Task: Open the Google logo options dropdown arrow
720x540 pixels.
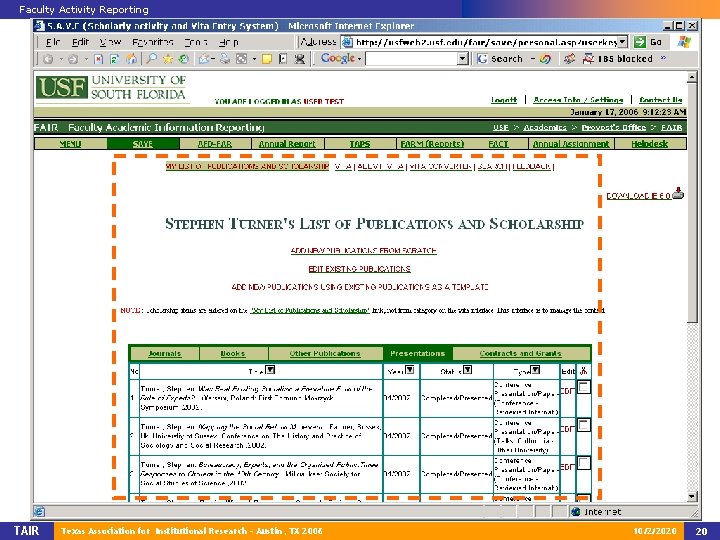Action: pos(360,59)
